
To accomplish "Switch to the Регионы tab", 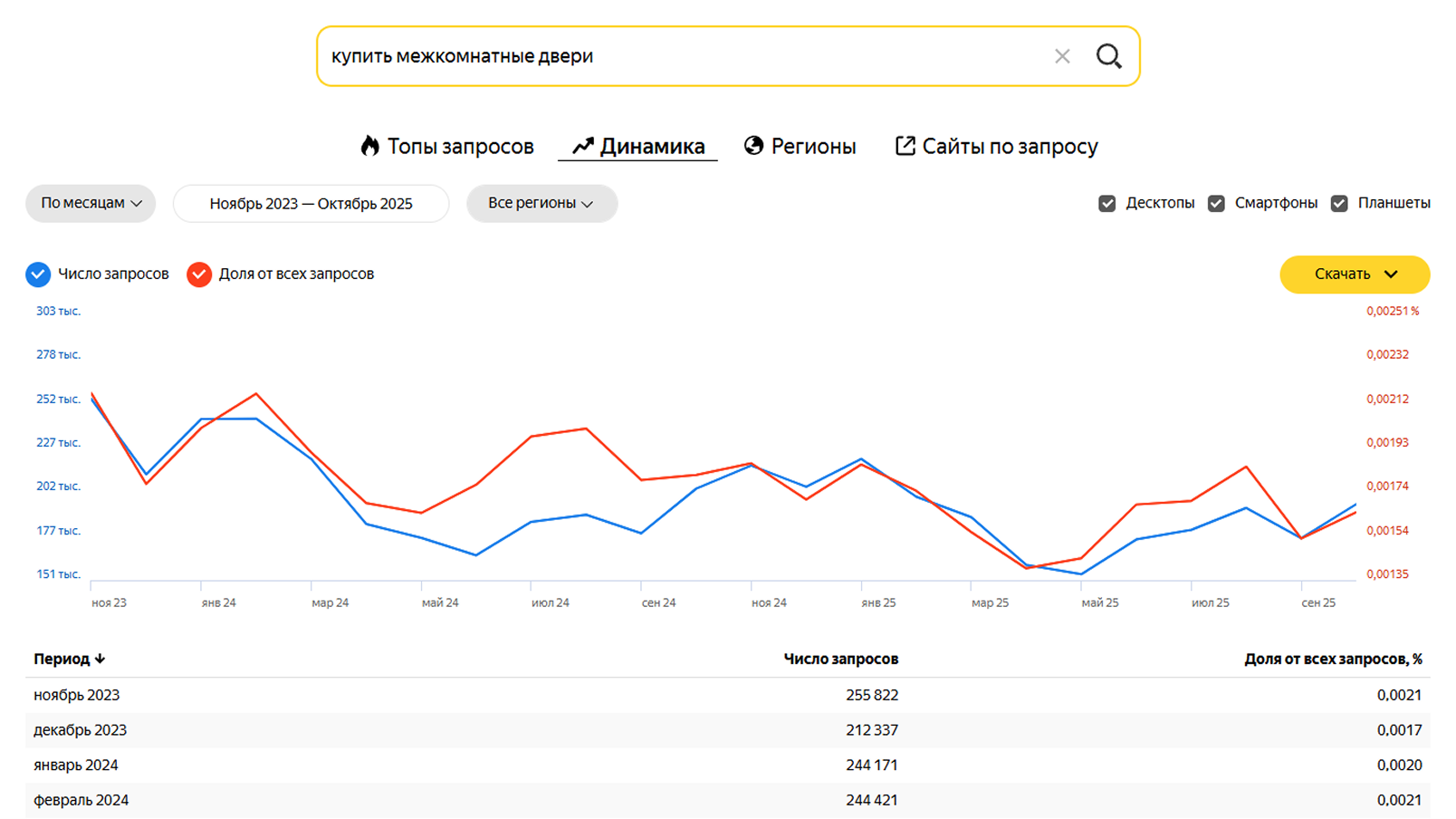I will pos(814,145).
